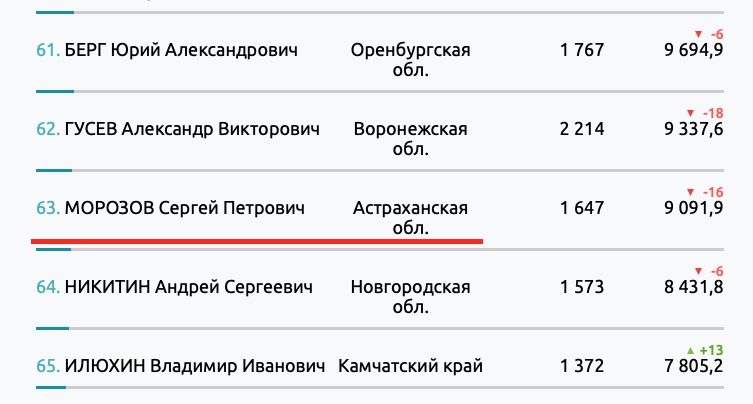The height and width of the screenshot is (404, 753).
Task: Click the Оренбургская обл. region cell
Action: [x=410, y=60]
